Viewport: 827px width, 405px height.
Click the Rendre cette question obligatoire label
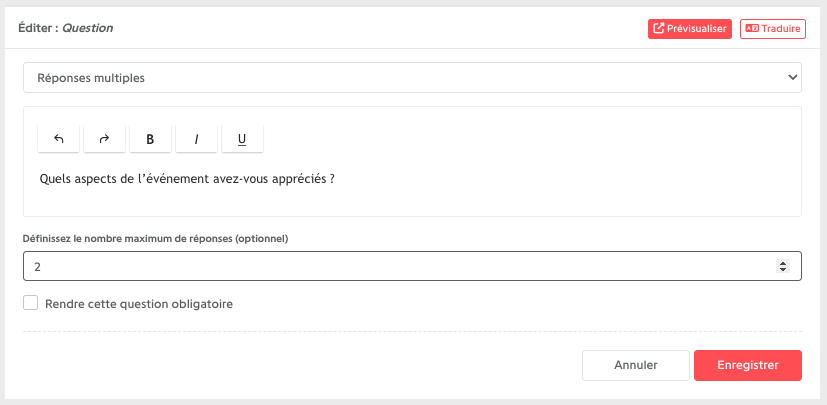click(139, 304)
